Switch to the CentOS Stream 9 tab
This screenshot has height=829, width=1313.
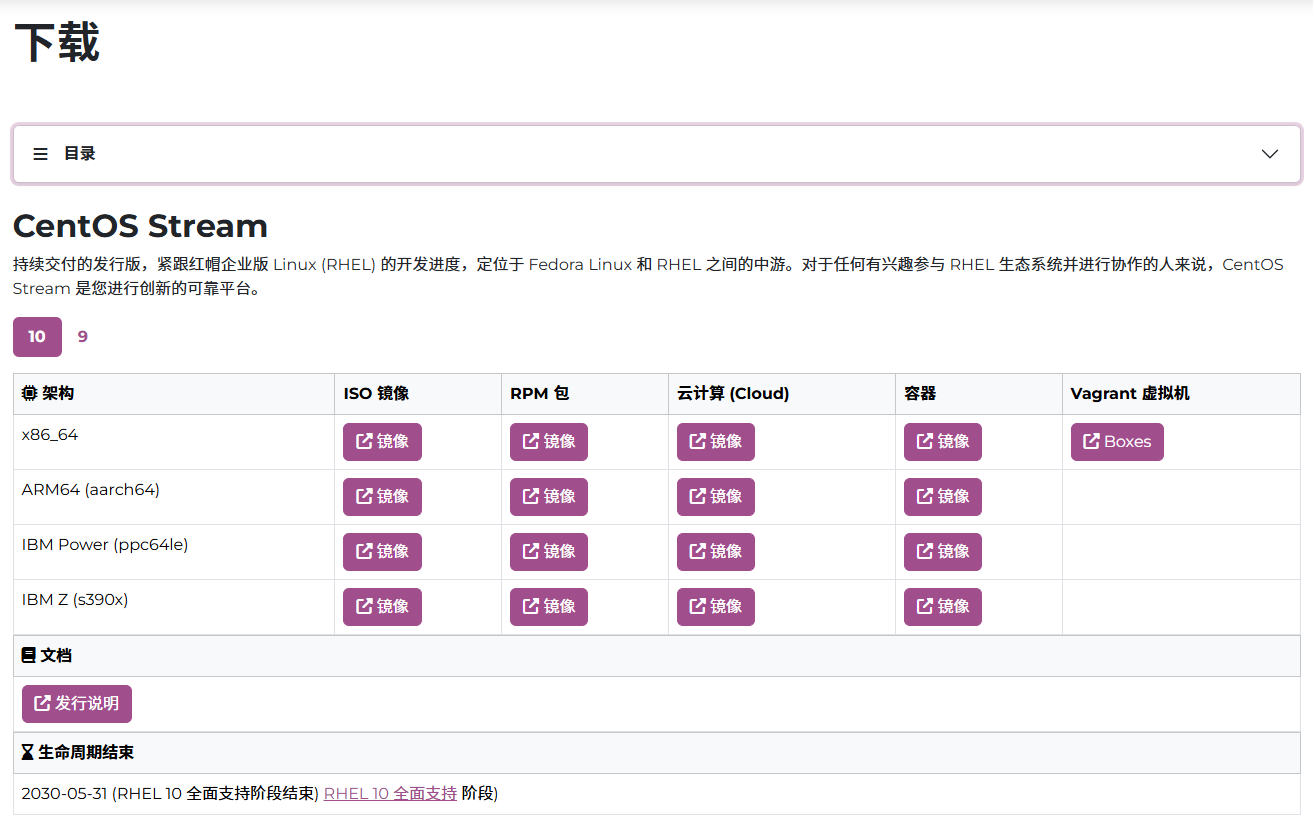point(83,337)
